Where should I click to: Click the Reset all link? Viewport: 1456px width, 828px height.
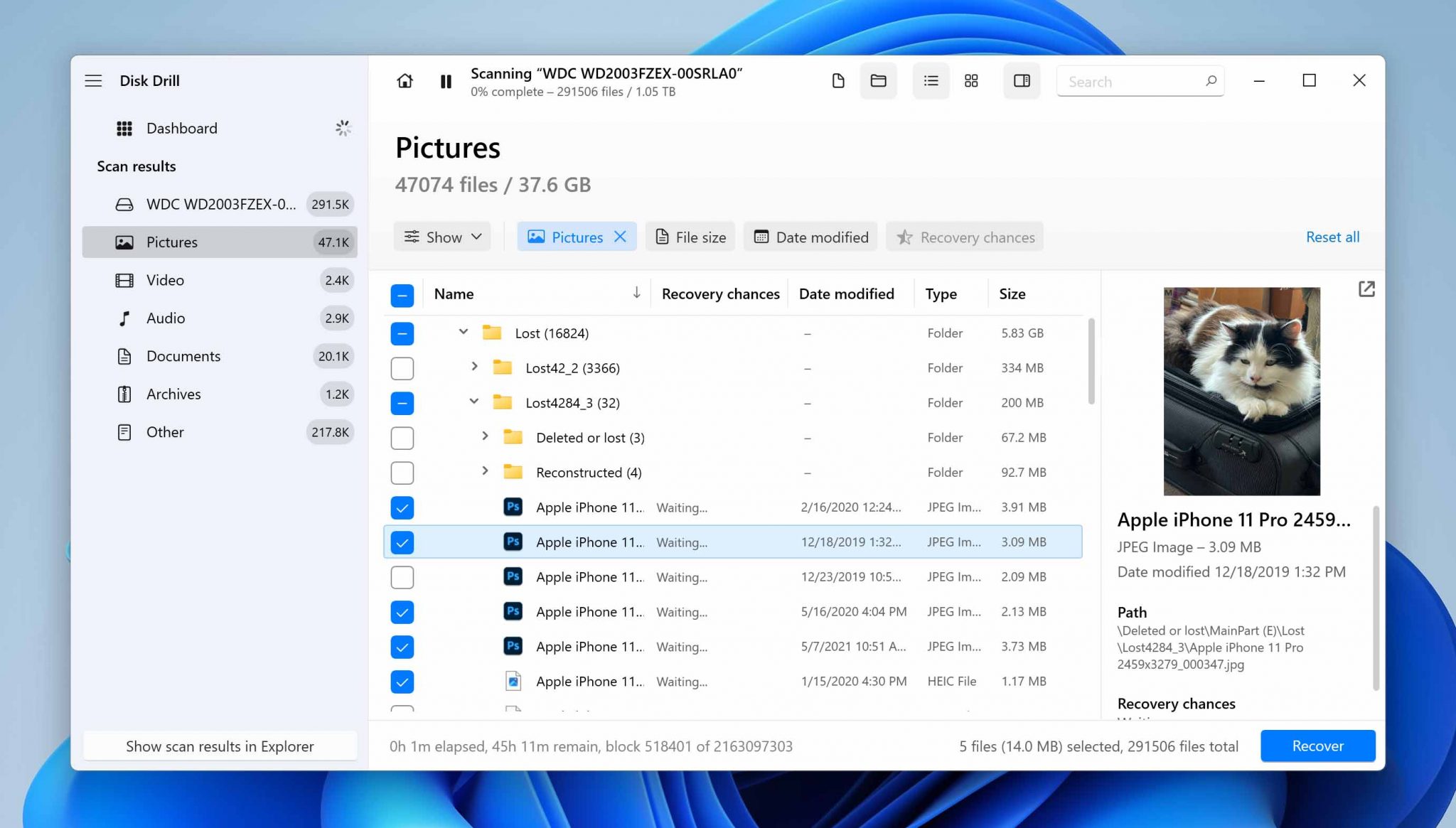1332,237
